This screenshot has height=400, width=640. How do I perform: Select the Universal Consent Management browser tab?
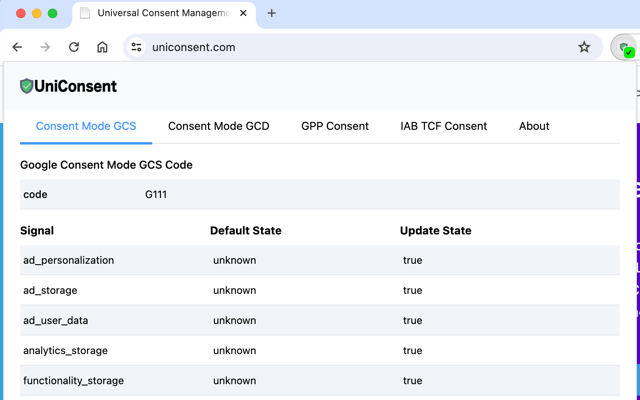click(164, 14)
